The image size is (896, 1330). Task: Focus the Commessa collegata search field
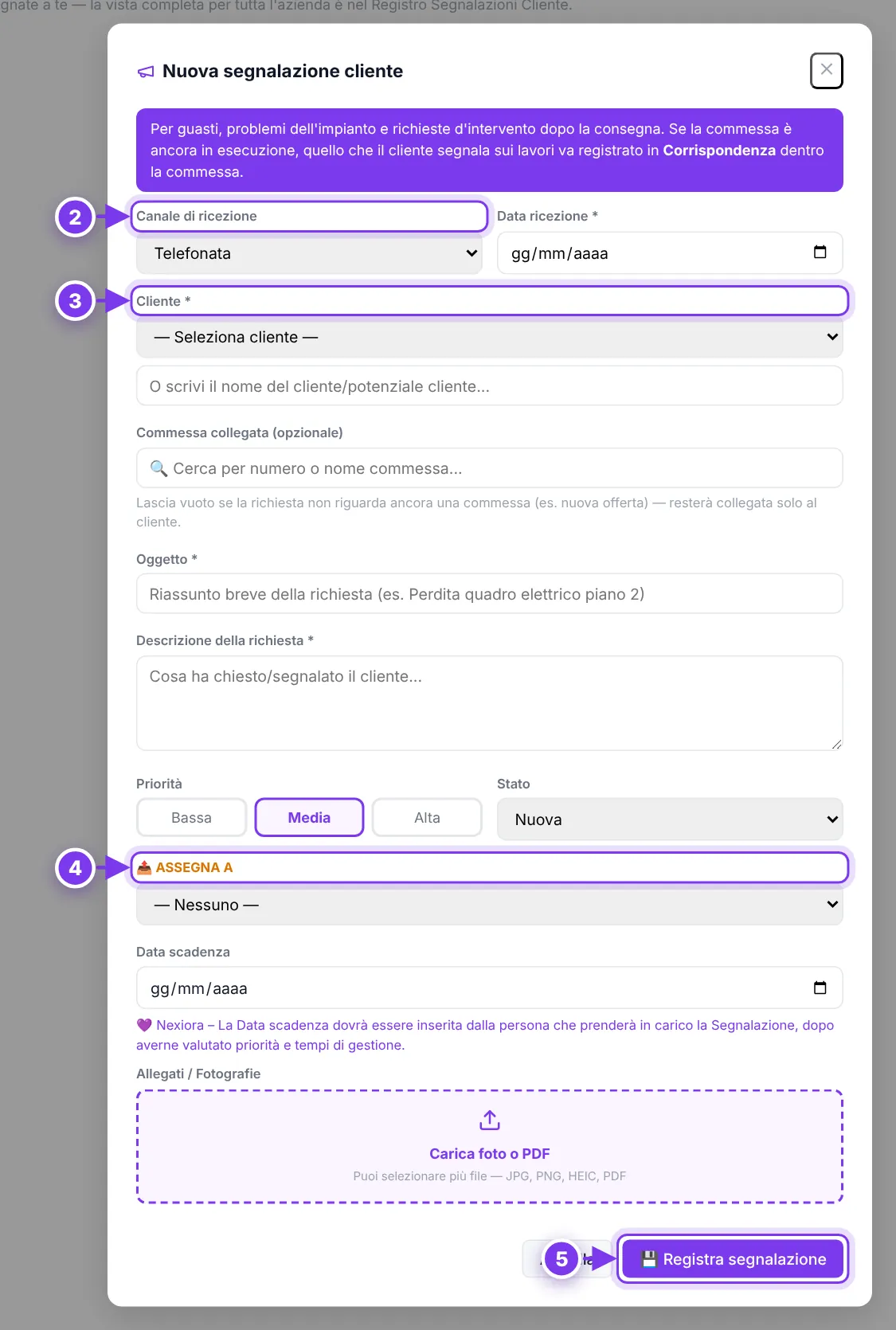[x=490, y=468]
